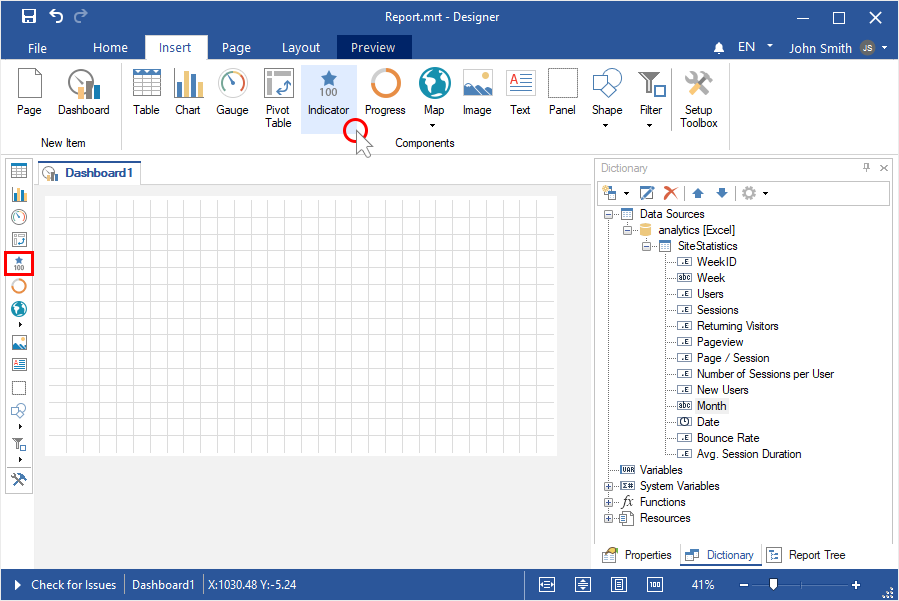Viewport: 899px width, 601px height.
Task: Click the red delete icon in Dictionary
Action: click(x=671, y=193)
